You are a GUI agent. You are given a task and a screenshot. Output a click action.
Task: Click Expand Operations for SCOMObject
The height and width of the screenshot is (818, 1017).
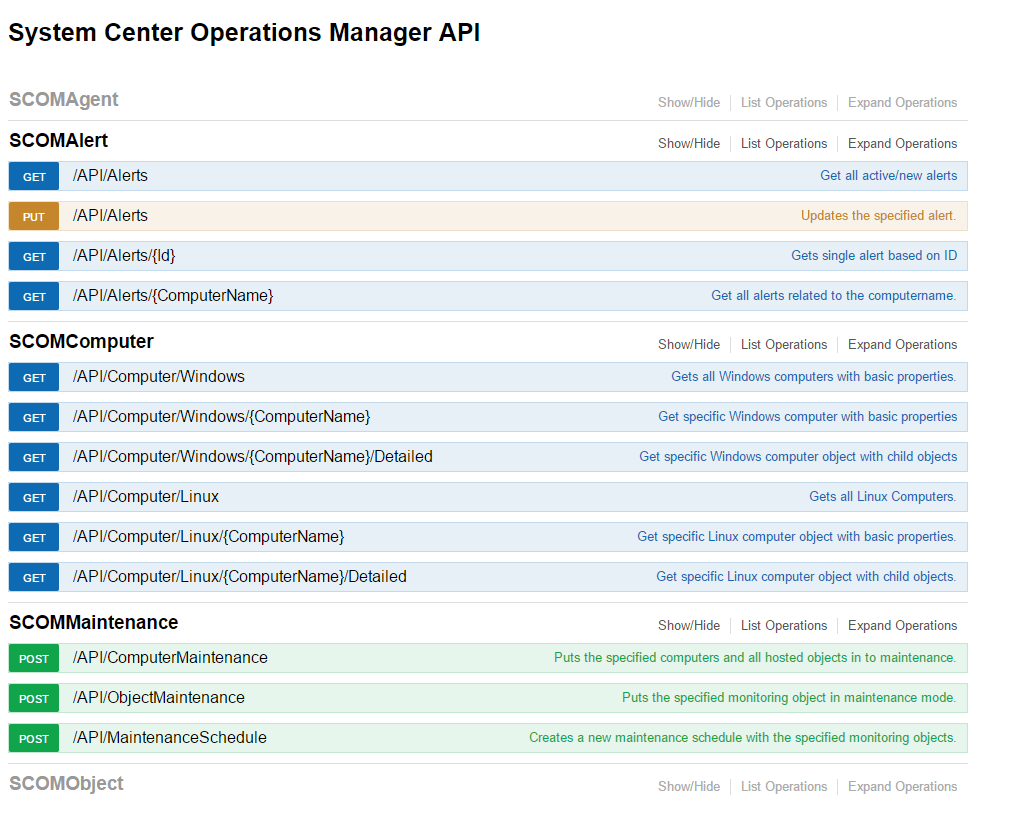[902, 786]
